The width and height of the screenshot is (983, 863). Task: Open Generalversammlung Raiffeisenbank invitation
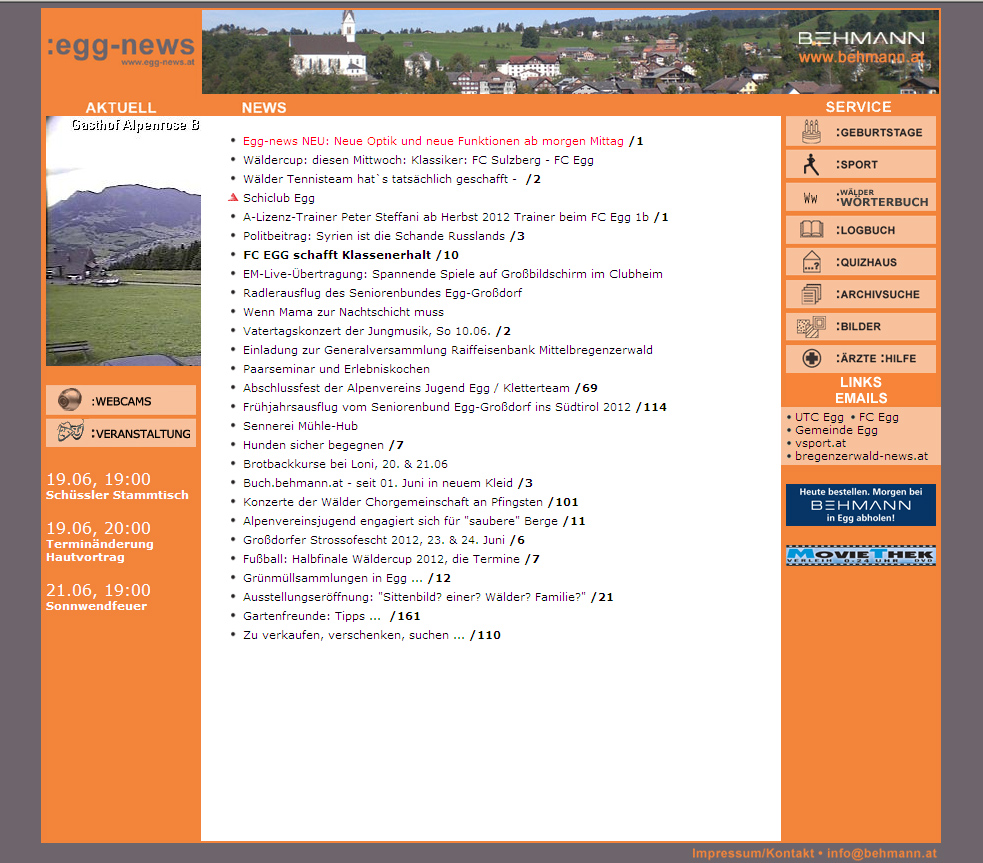coord(448,350)
